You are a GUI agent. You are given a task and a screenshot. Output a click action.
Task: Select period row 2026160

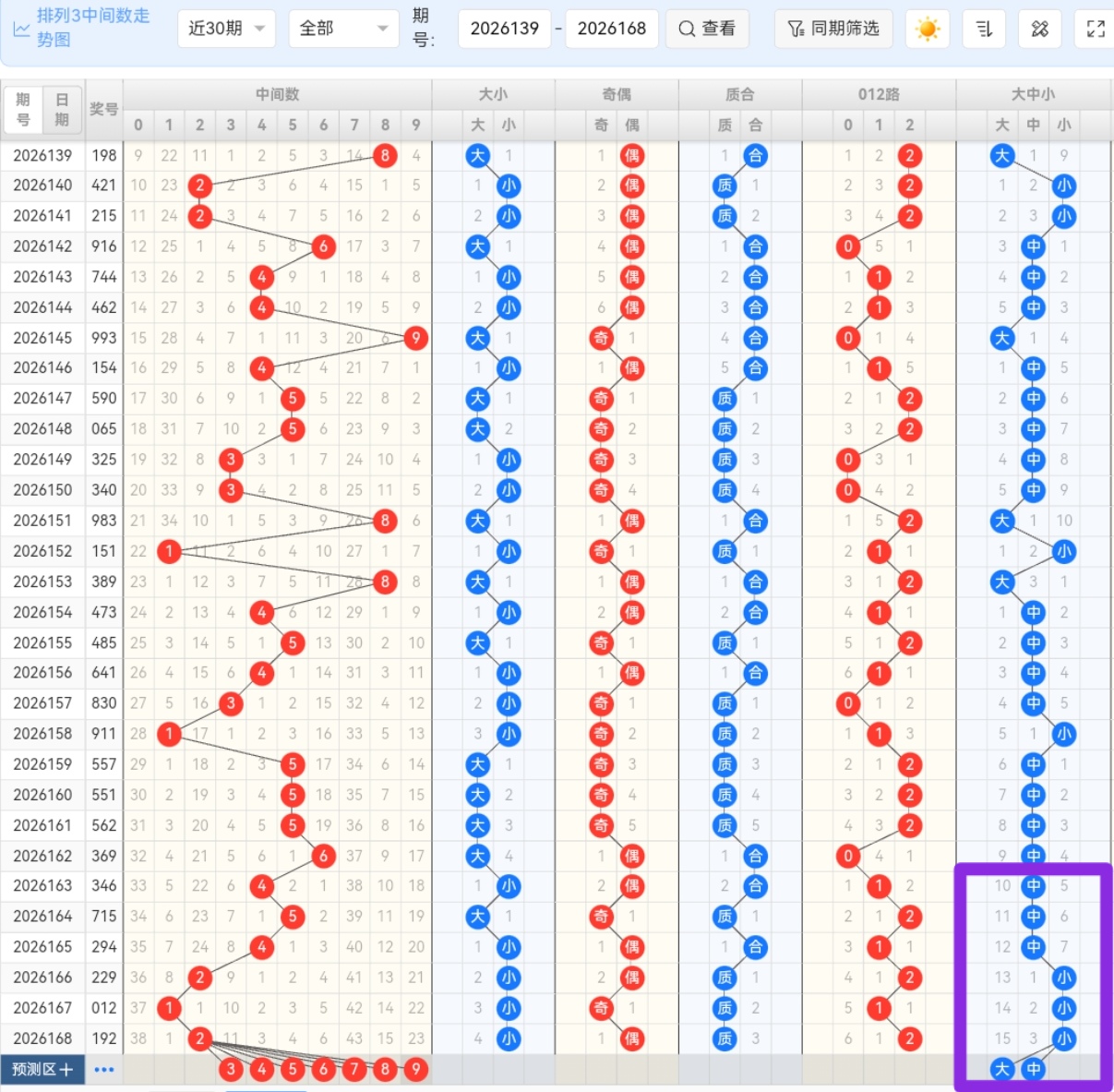pos(42,795)
